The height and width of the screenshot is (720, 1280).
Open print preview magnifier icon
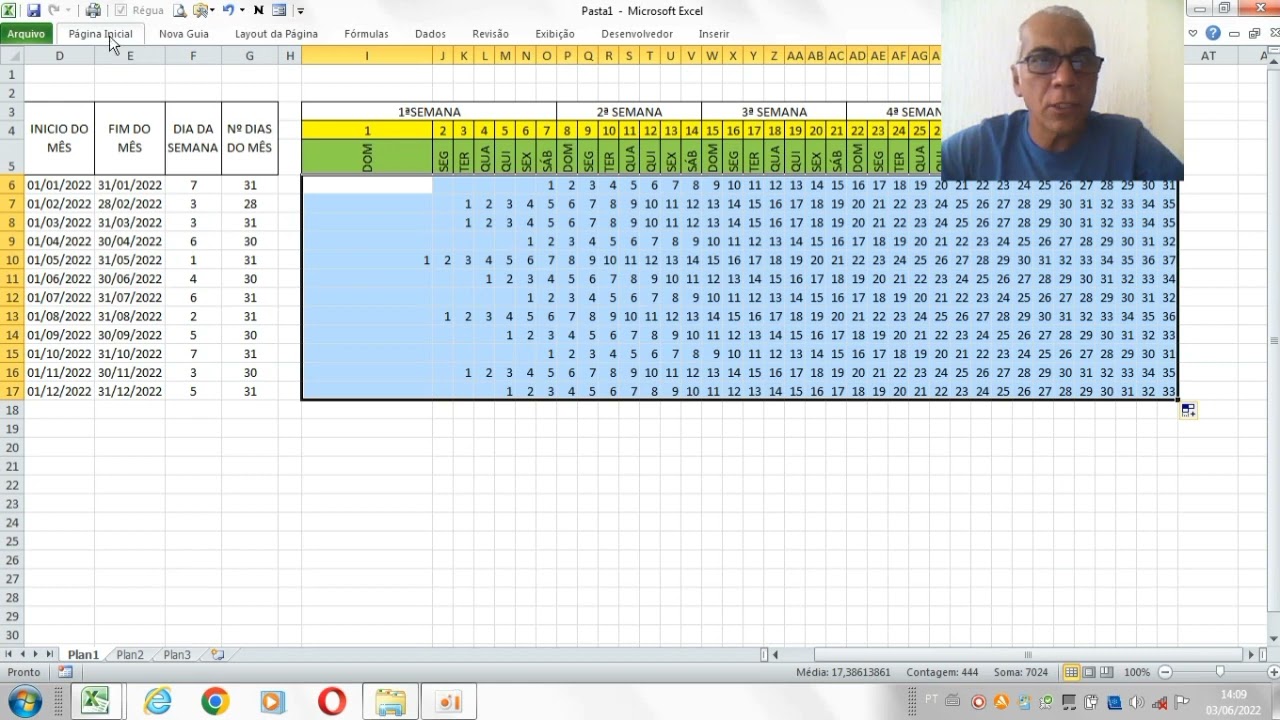[x=179, y=10]
